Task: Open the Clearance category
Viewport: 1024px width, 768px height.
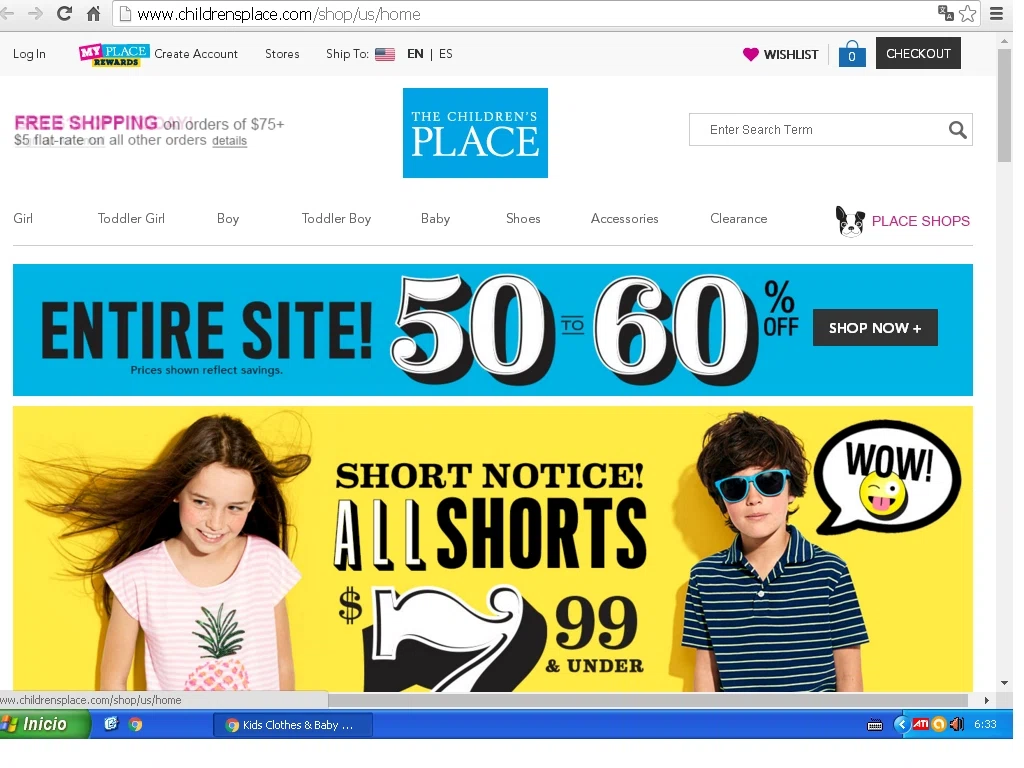Action: click(x=739, y=219)
